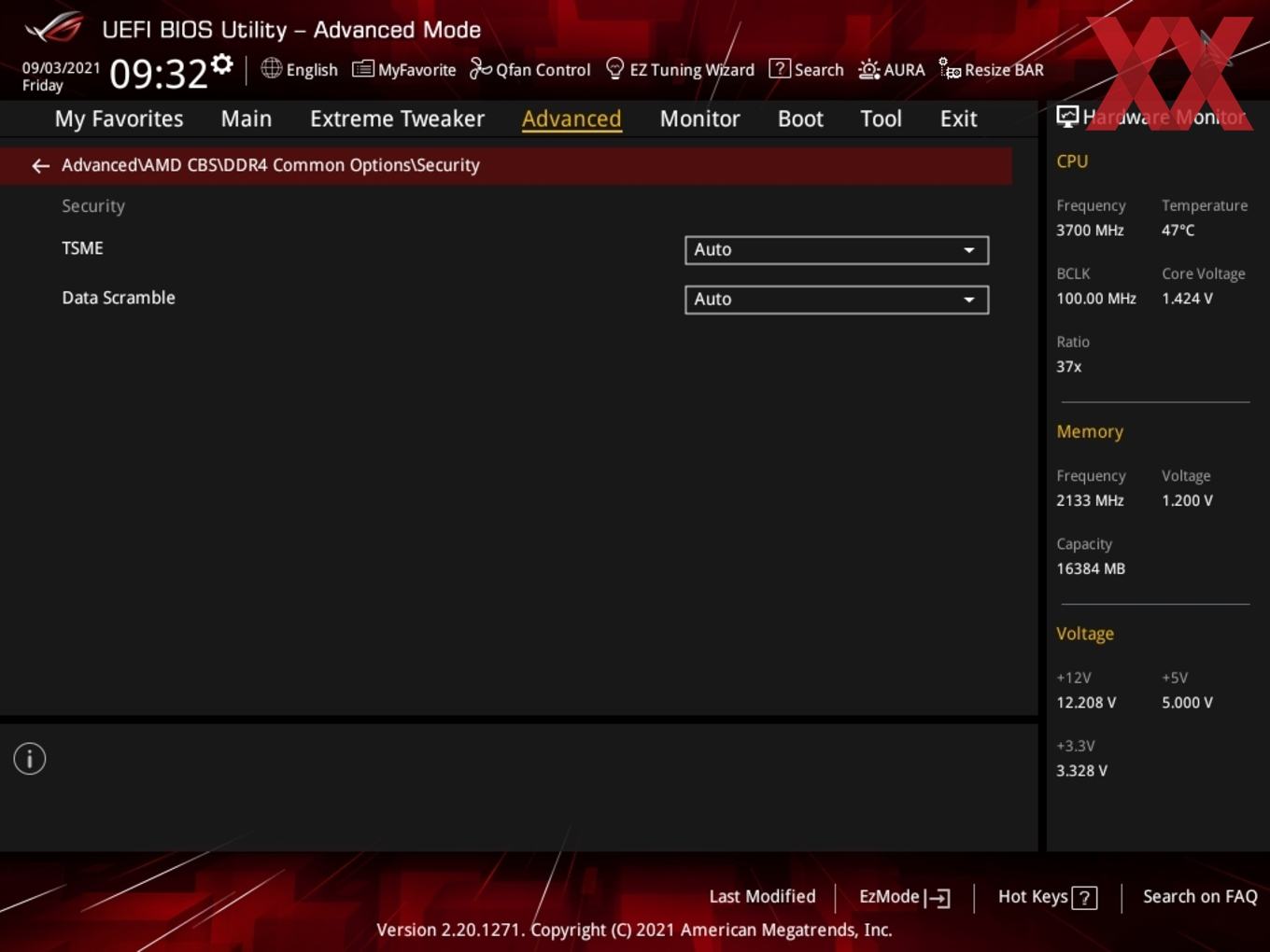This screenshot has height=952, width=1270.
Task: Open the Hot Keys help
Action: [1047, 897]
